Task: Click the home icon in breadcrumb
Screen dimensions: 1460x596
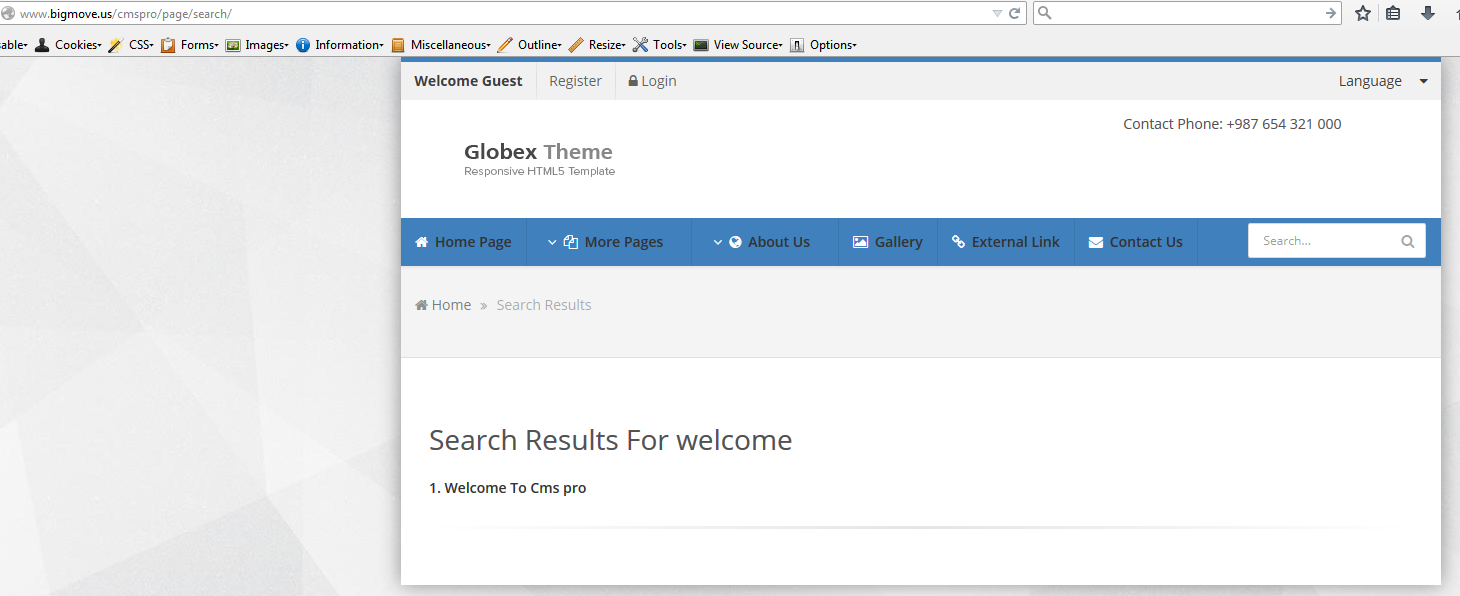Action: (421, 305)
